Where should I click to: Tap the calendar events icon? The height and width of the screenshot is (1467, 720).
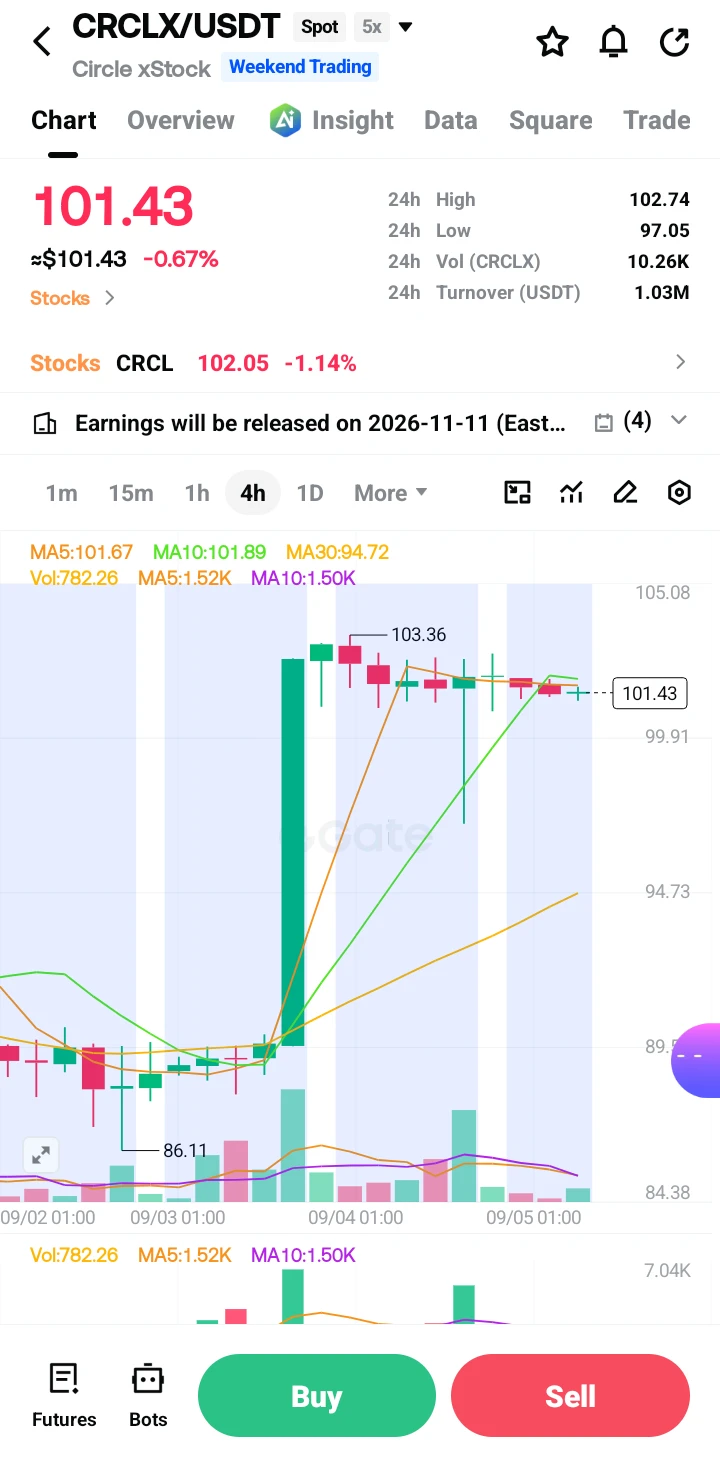(x=603, y=423)
